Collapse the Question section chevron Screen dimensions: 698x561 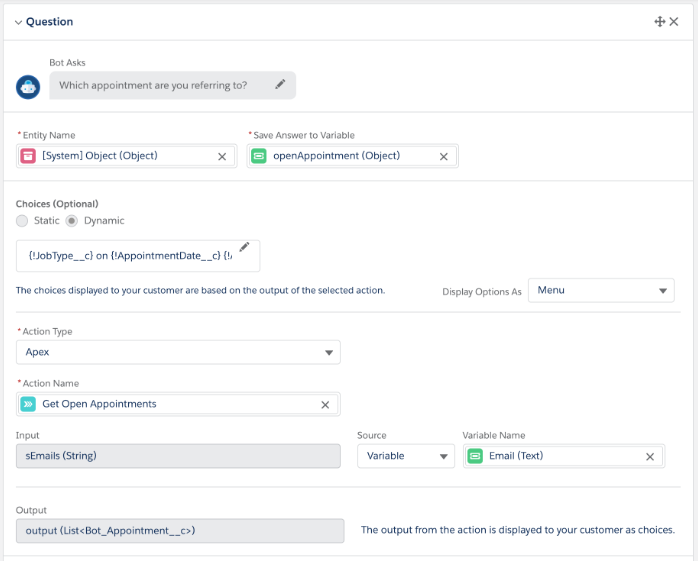pyautogui.click(x=18, y=22)
